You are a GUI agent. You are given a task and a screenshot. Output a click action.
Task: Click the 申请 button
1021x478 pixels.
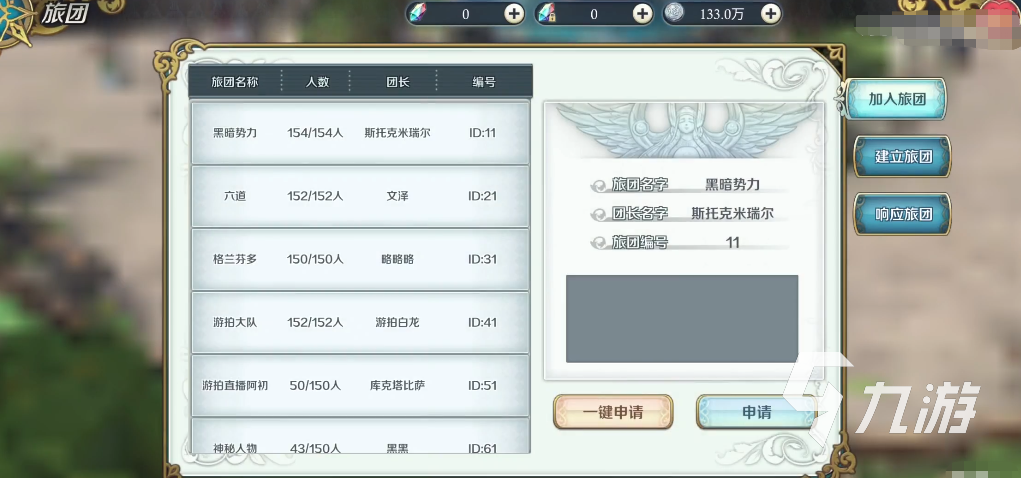point(756,412)
